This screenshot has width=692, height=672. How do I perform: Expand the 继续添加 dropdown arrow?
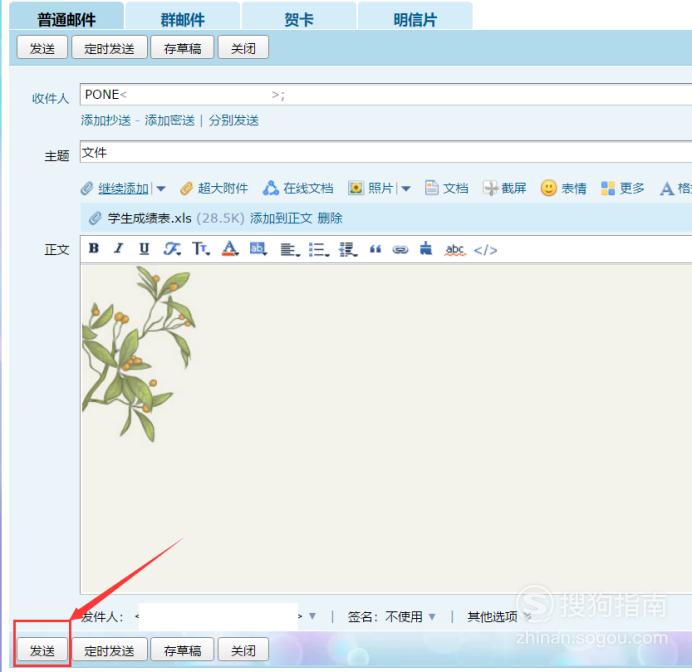tap(161, 189)
